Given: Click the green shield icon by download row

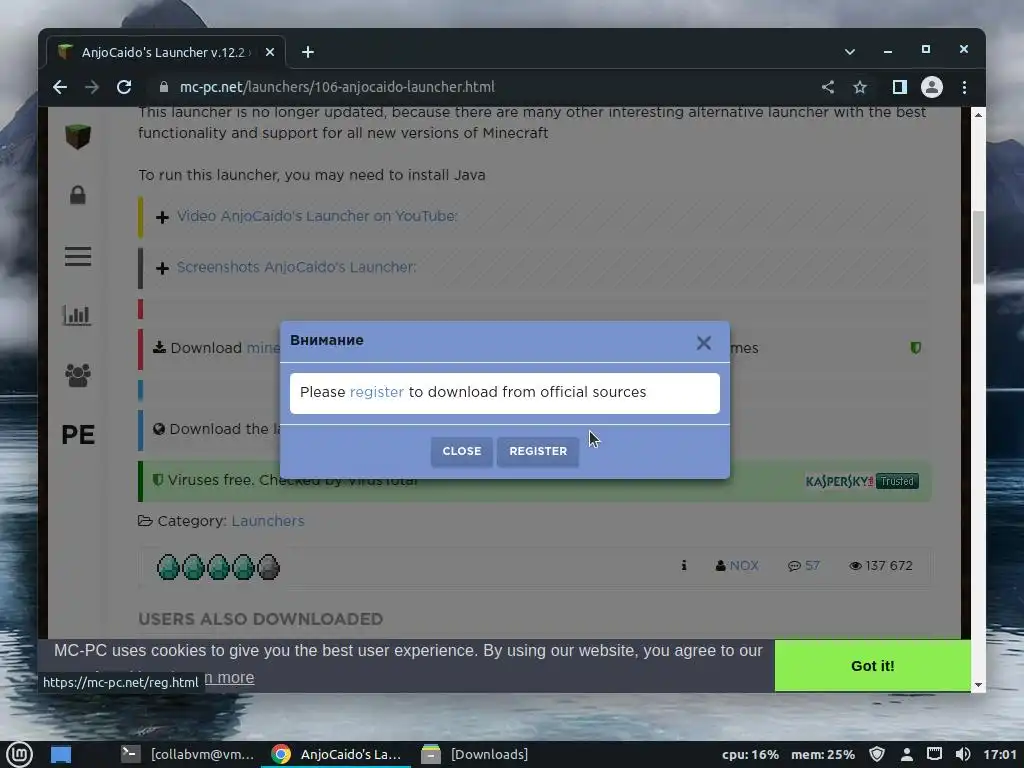Looking at the screenshot, I should coord(916,347).
